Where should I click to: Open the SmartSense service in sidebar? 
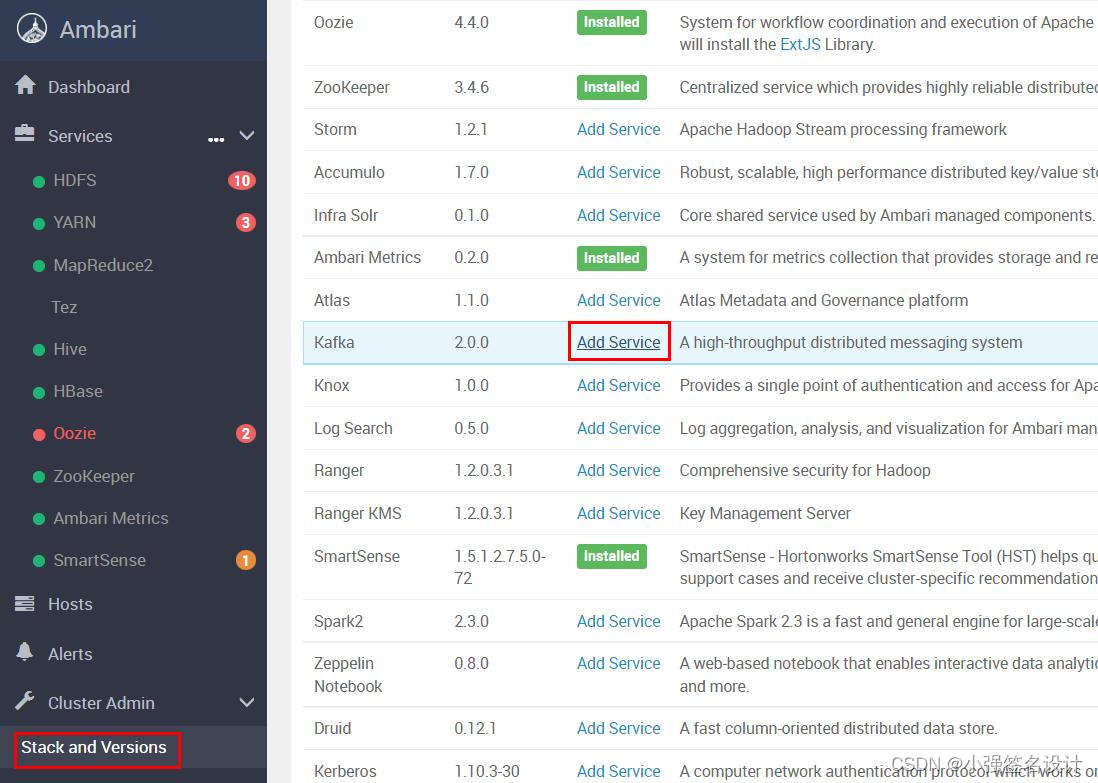pyautogui.click(x=99, y=560)
